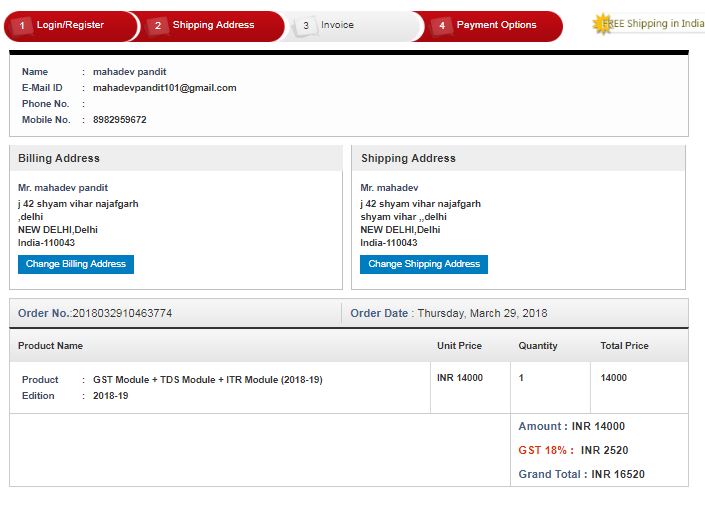
Task: Click order number 2018032910463774
Action: [121, 313]
